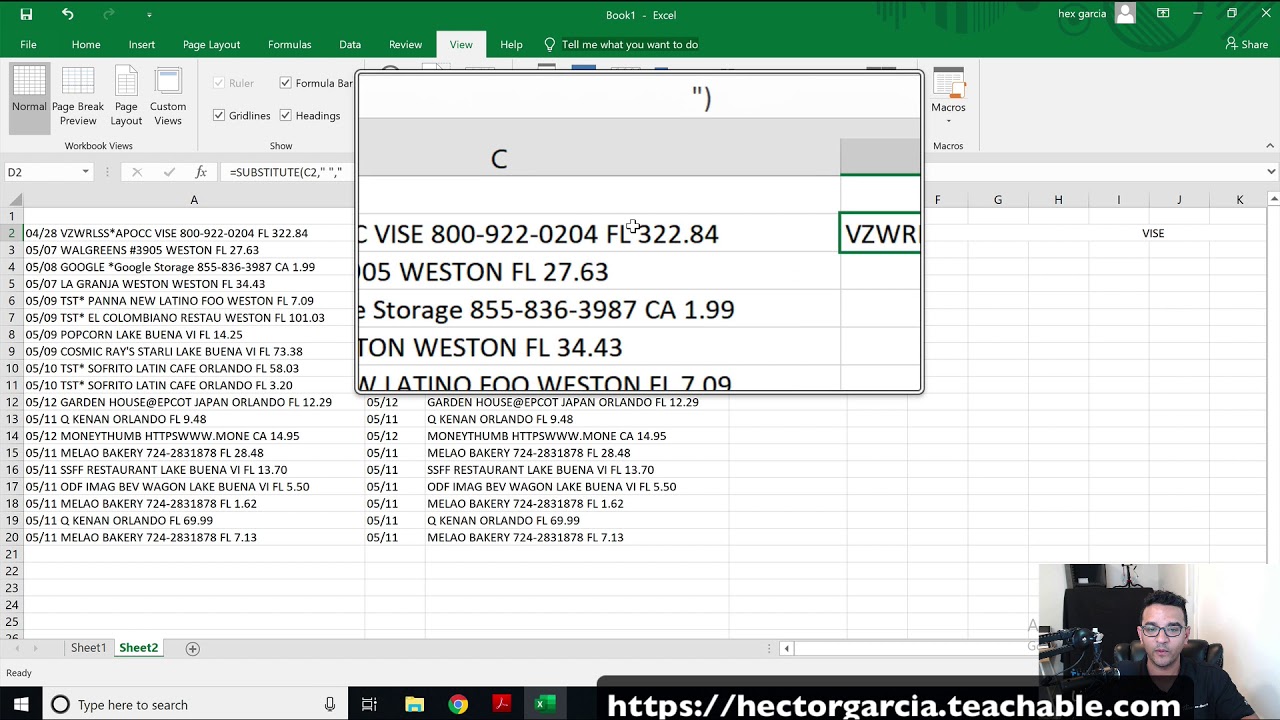Click the Task View taskbar icon
Viewport: 1280px width, 720px height.
(369, 705)
